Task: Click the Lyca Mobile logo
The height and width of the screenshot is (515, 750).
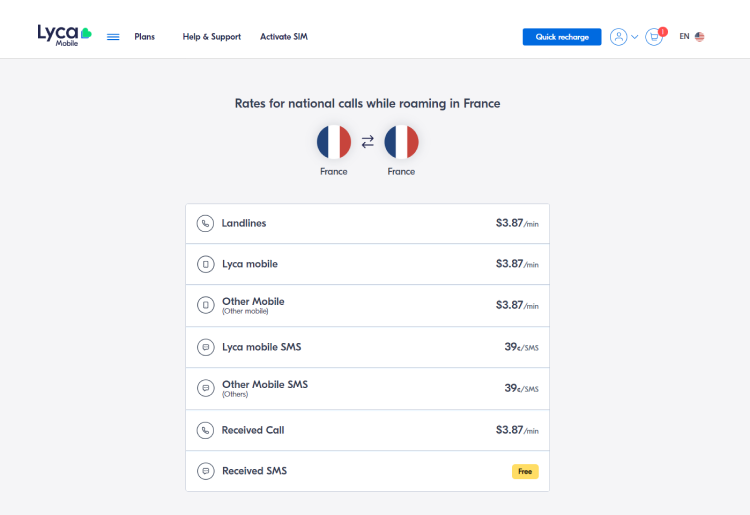Action: (x=64, y=36)
